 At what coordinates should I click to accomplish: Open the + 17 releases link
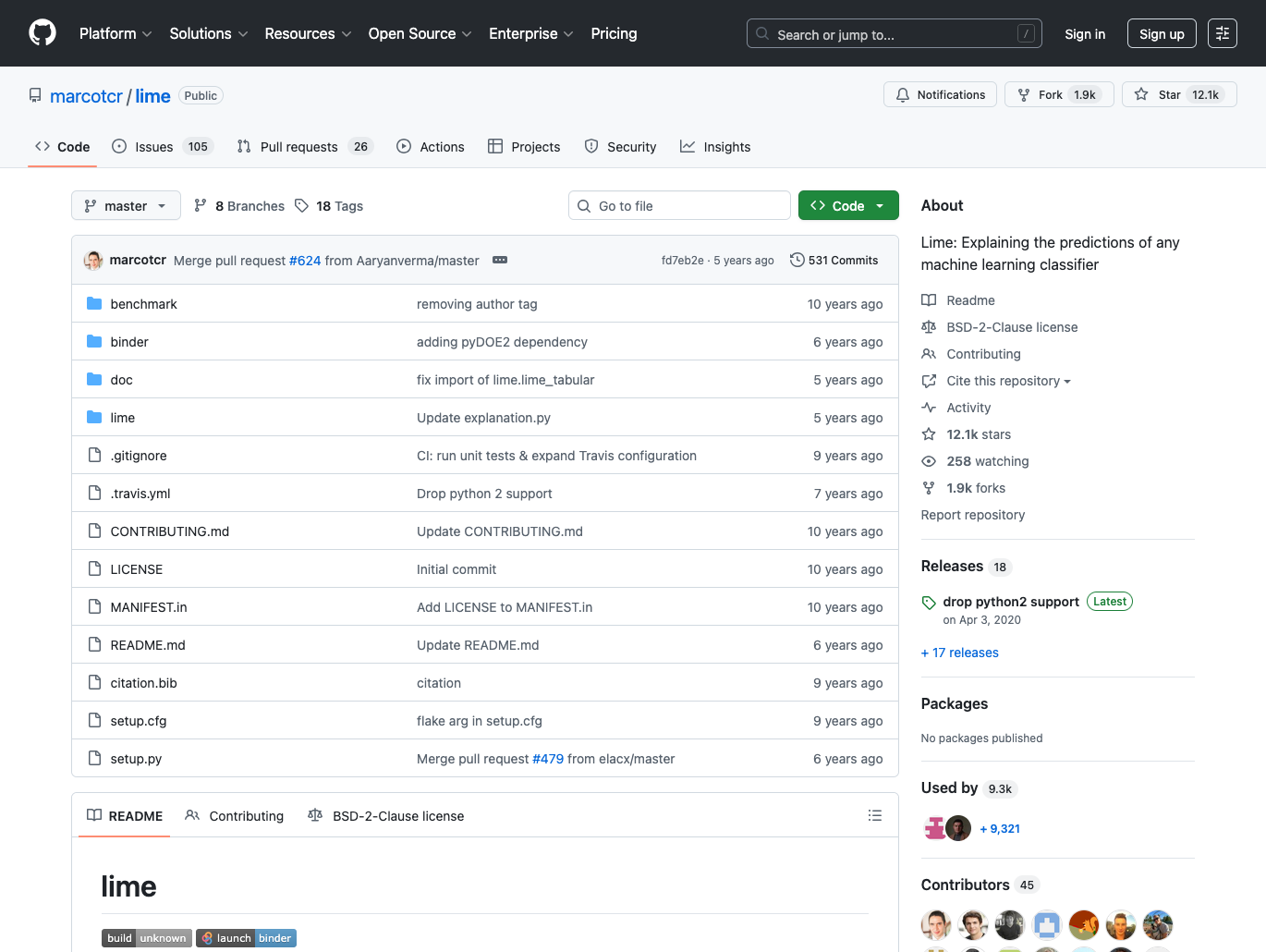[x=959, y=653]
